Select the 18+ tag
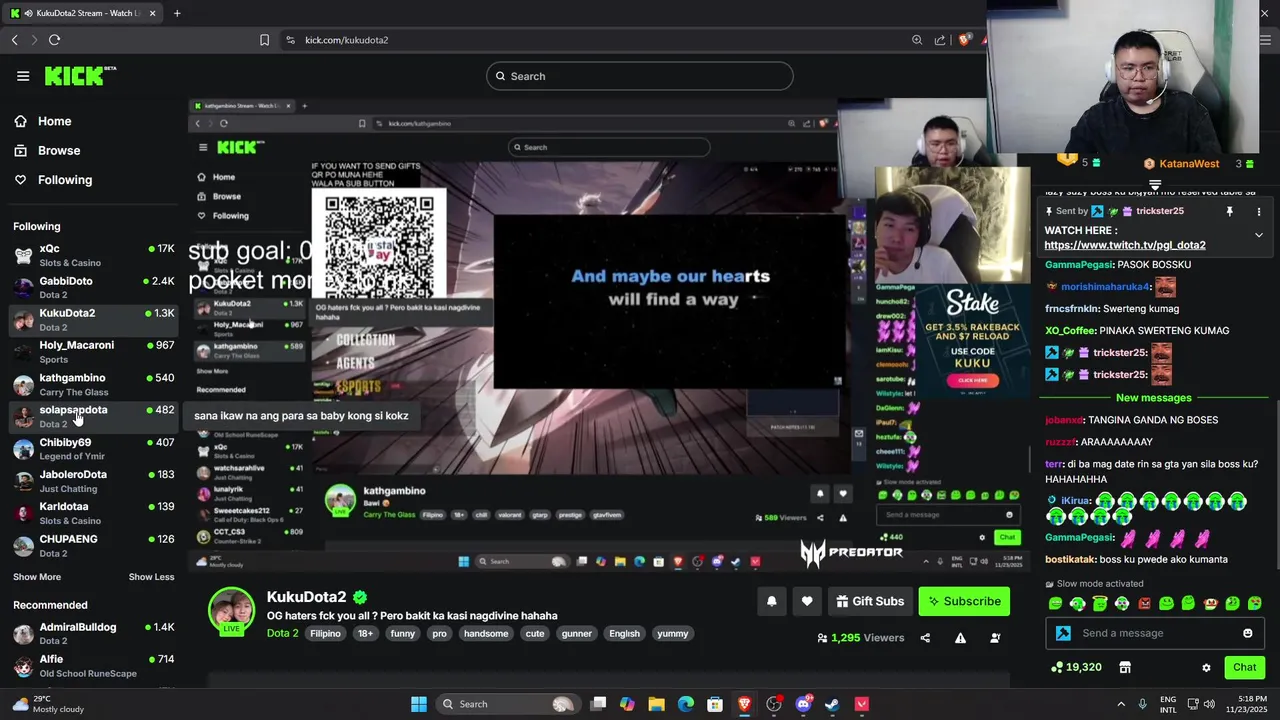This screenshot has width=1280, height=720. [x=366, y=633]
